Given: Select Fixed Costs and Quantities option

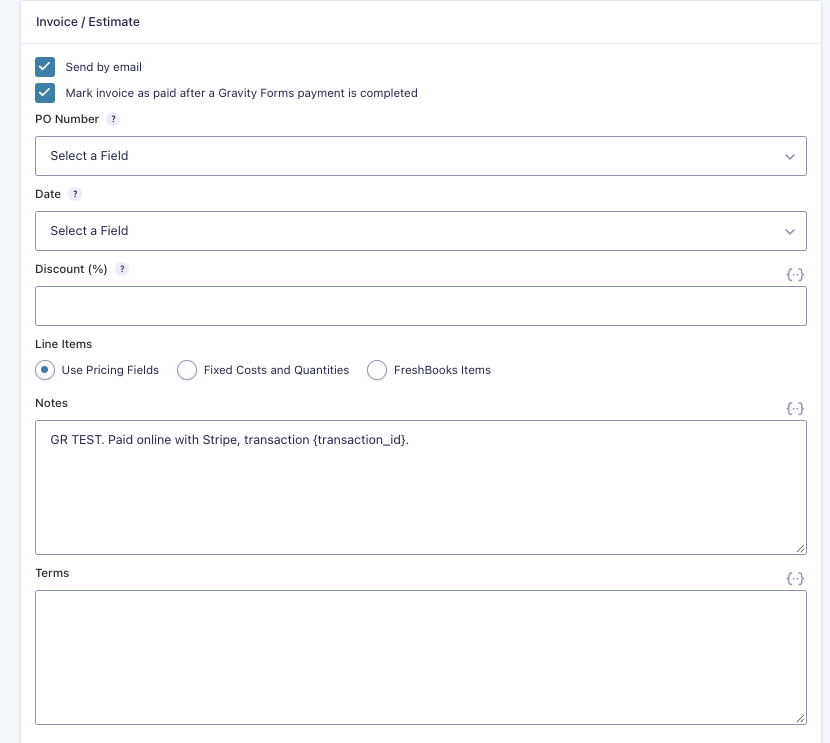Looking at the screenshot, I should (x=187, y=370).
